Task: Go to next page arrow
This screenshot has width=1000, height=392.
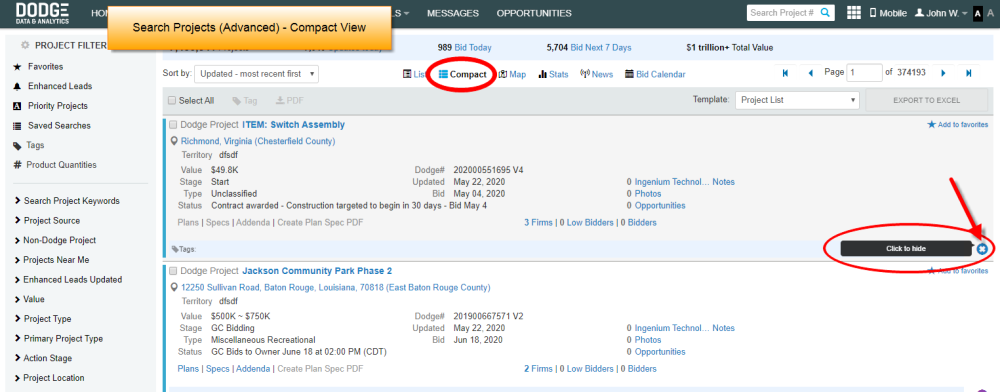Action: coord(943,73)
